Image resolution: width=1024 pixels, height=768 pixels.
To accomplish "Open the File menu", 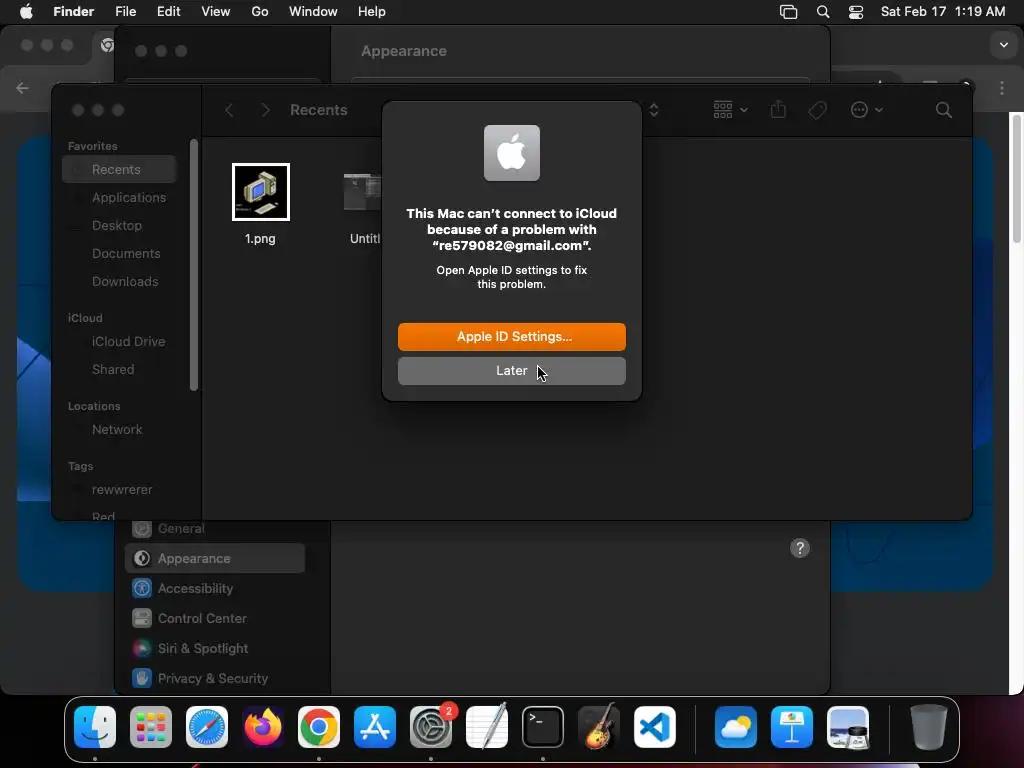I will point(125,12).
